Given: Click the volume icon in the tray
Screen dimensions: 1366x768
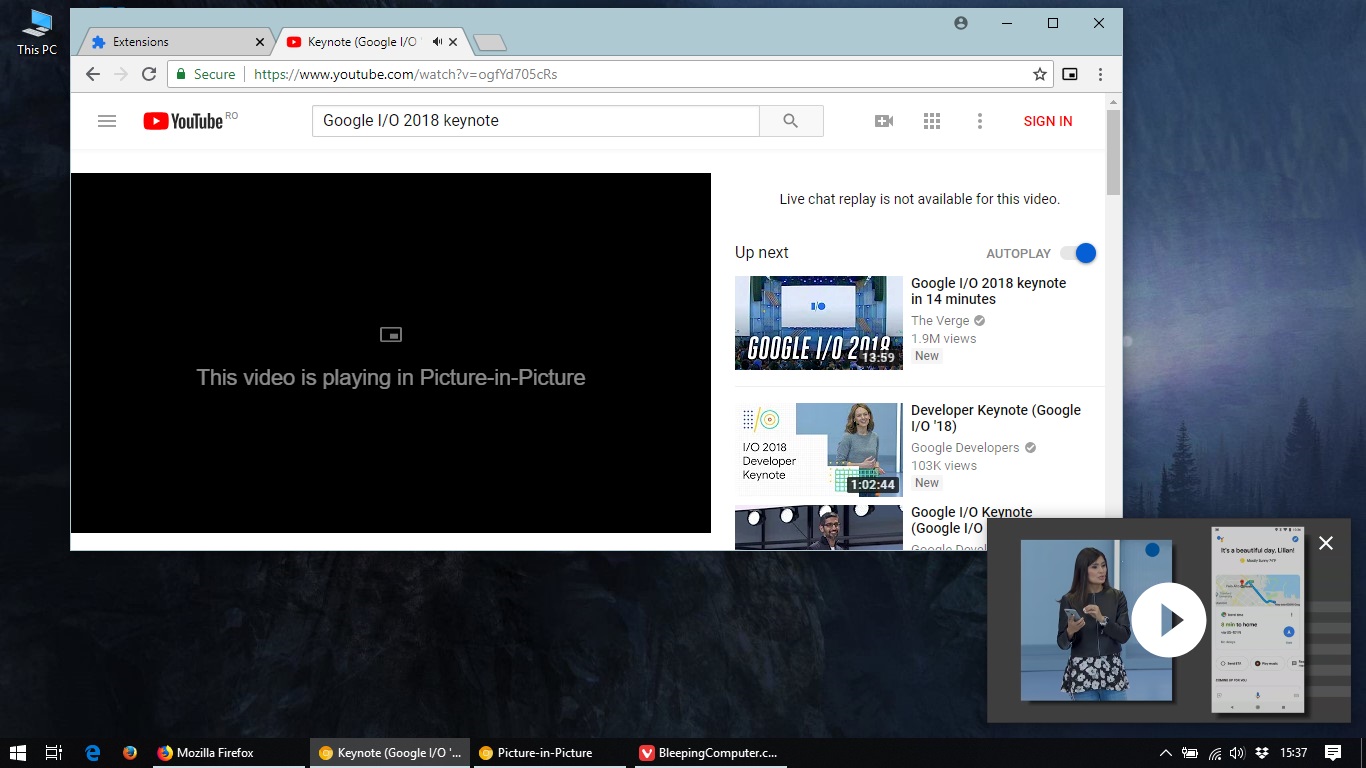Looking at the screenshot, I should point(1238,753).
